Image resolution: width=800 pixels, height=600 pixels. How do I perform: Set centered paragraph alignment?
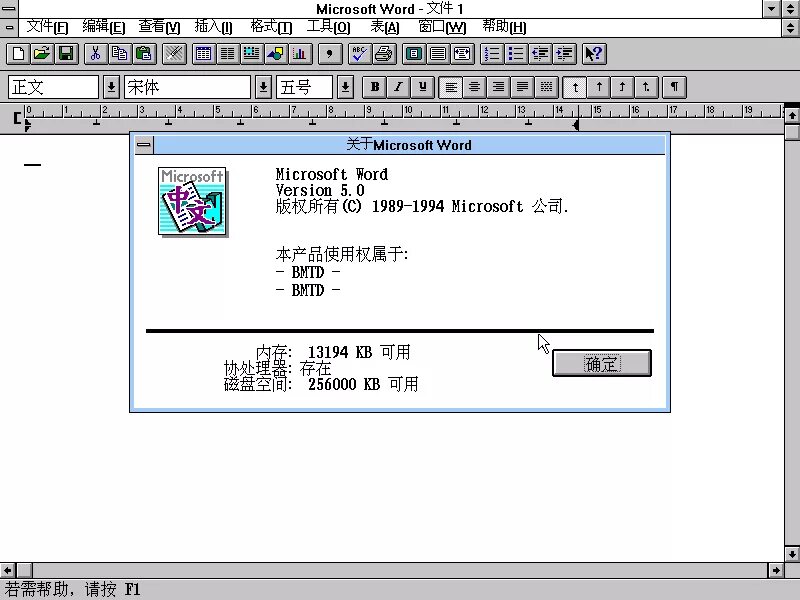pos(474,87)
